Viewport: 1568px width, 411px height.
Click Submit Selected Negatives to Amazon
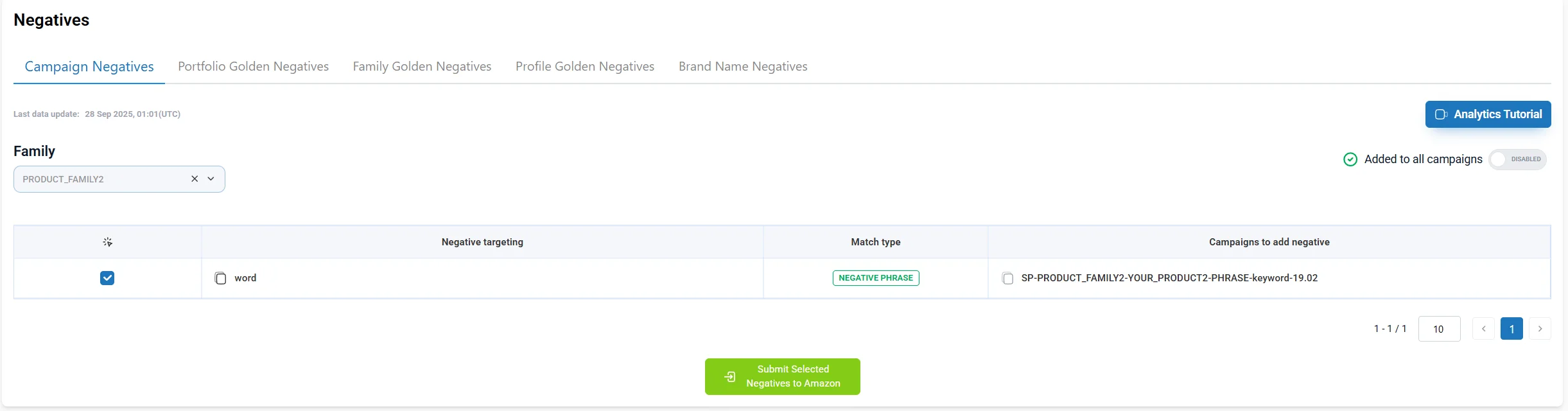pyautogui.click(x=781, y=376)
